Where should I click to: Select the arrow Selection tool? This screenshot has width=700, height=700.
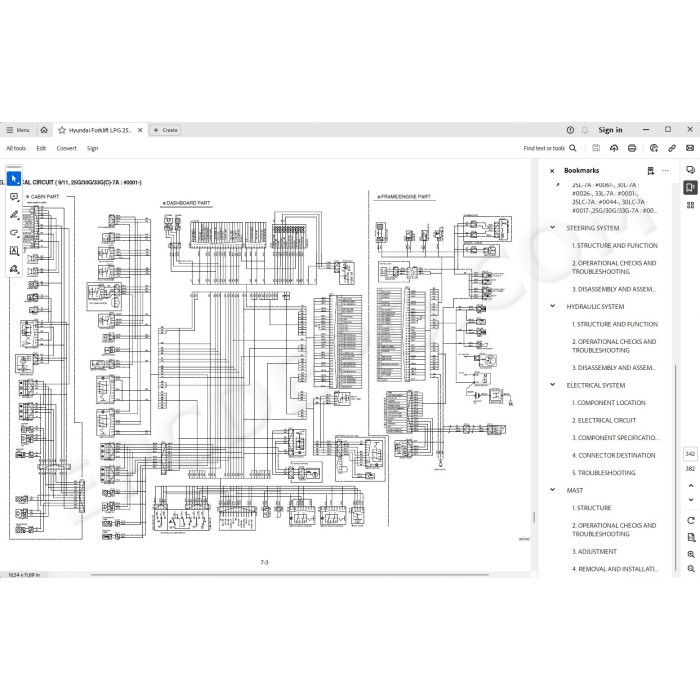click(14, 179)
